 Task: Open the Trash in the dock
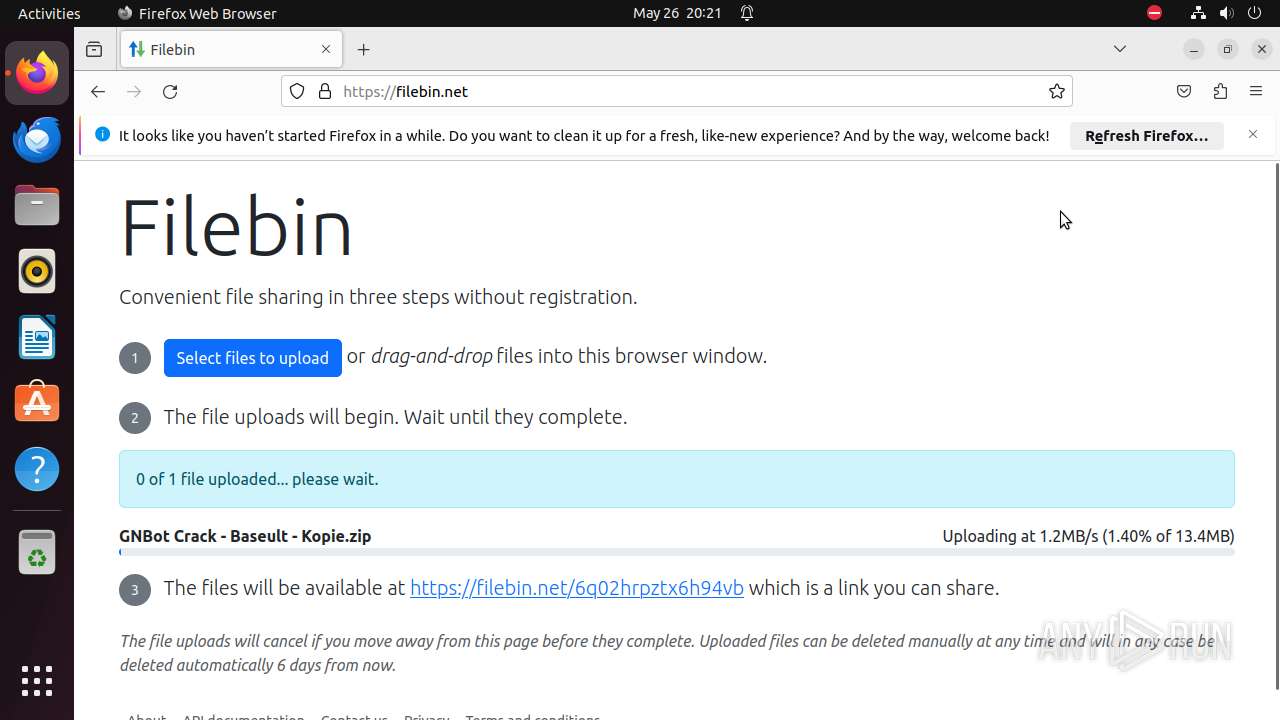[x=37, y=552]
